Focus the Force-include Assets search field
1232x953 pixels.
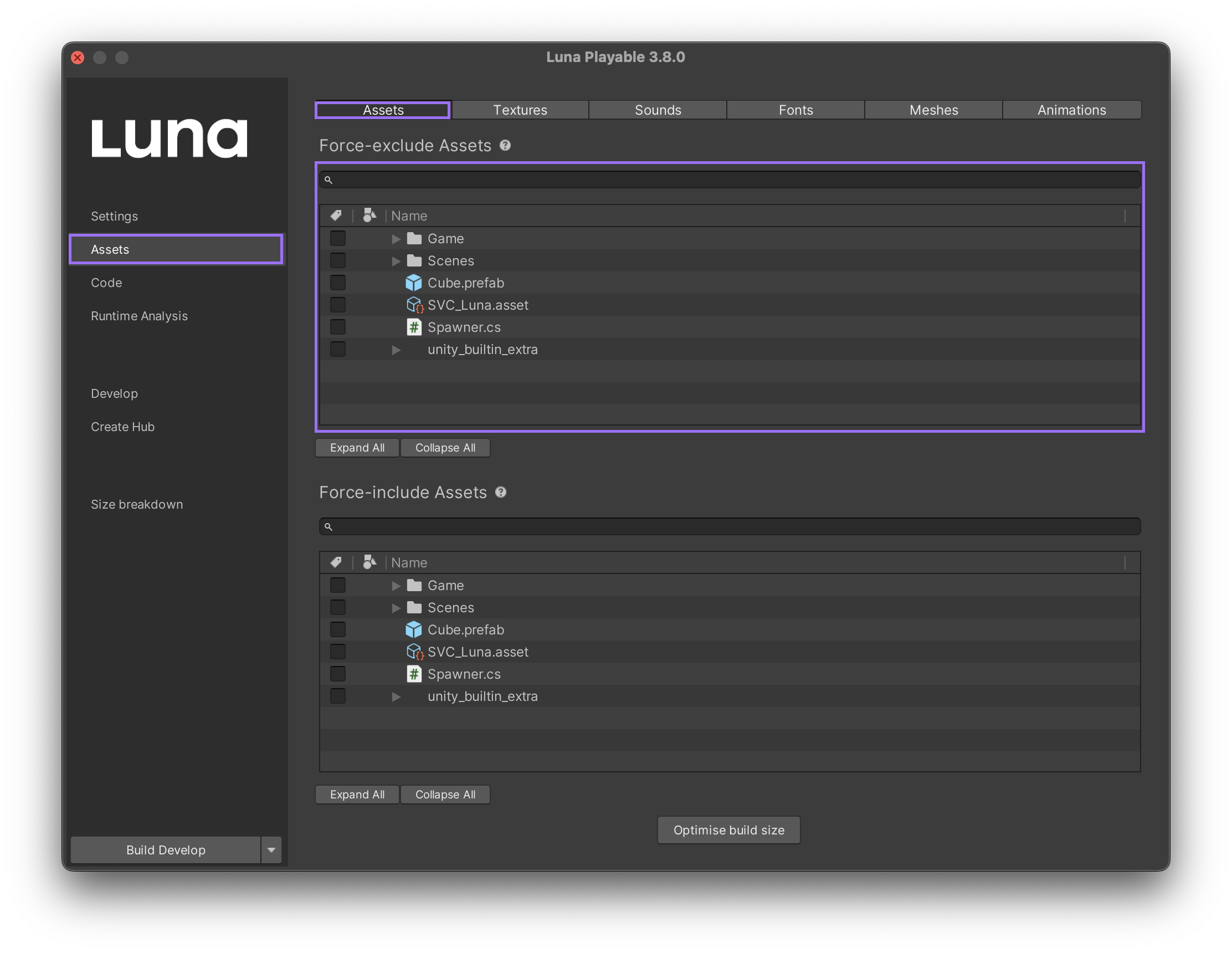730,526
